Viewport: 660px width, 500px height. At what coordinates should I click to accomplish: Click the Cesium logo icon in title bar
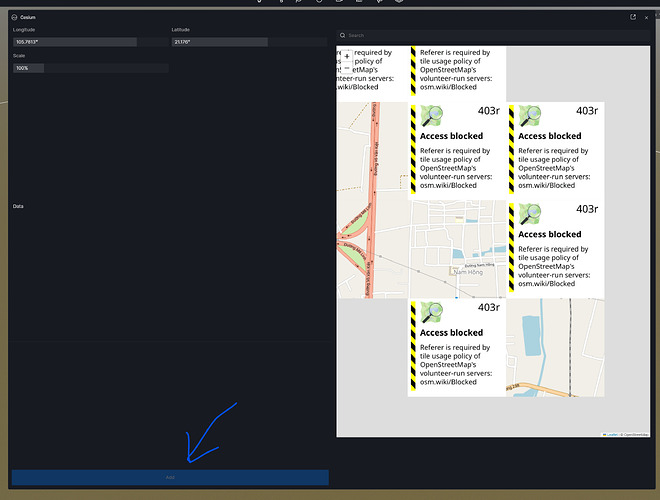point(13,17)
